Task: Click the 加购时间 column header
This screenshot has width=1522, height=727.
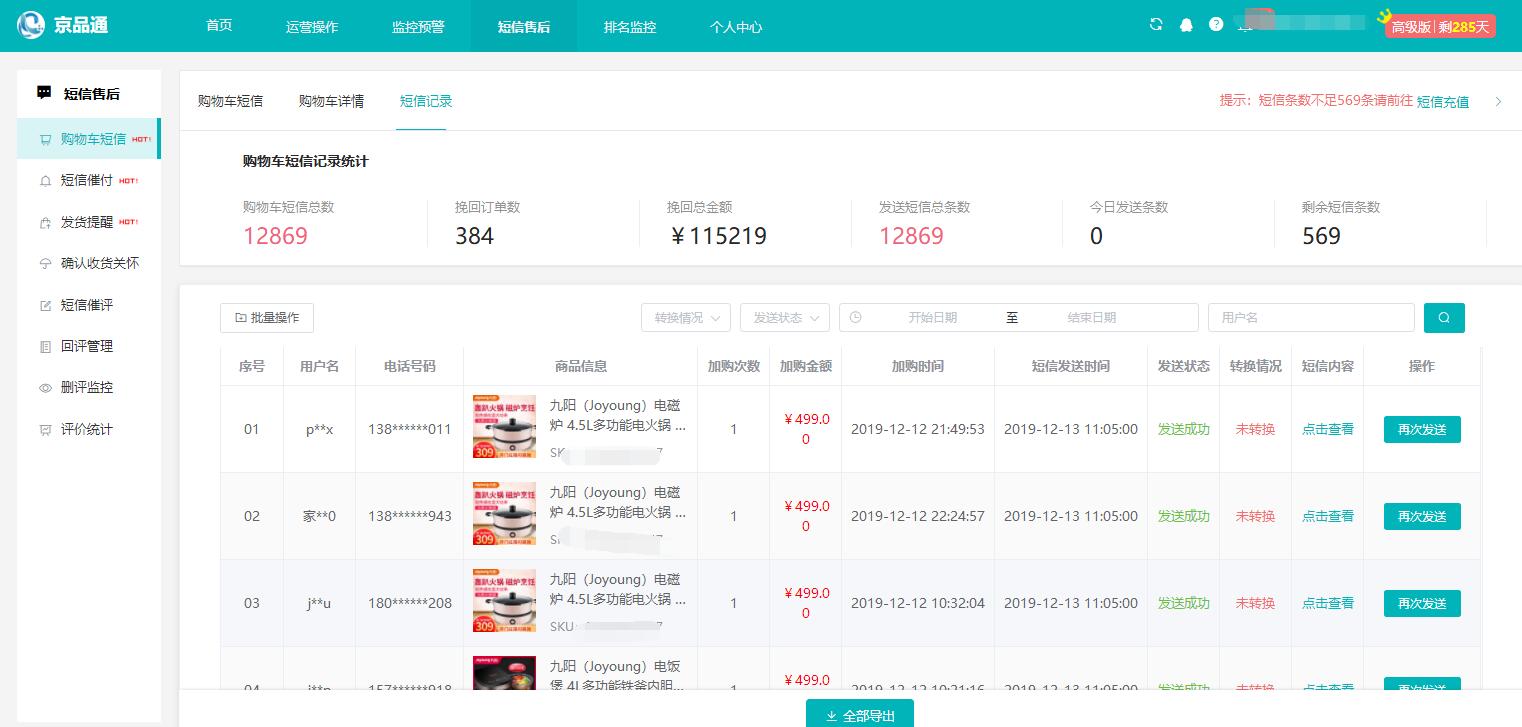Action: [x=918, y=366]
